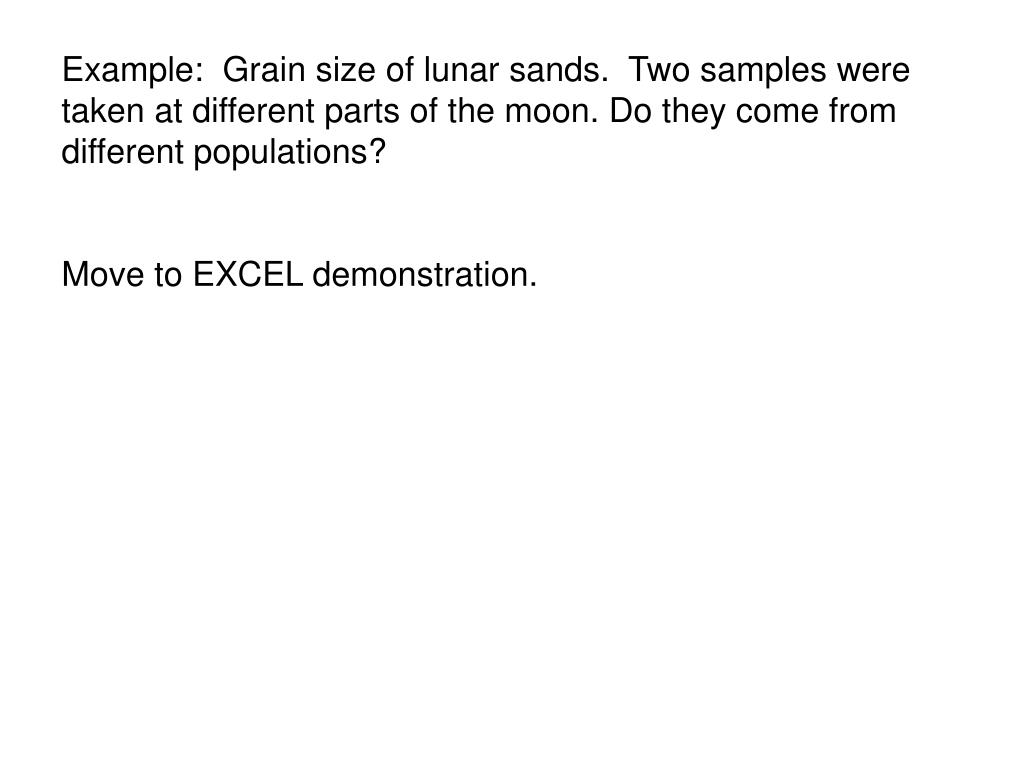The width and height of the screenshot is (1024, 768).
Task: Select the word "they"
Action: pyautogui.click(x=694, y=112)
